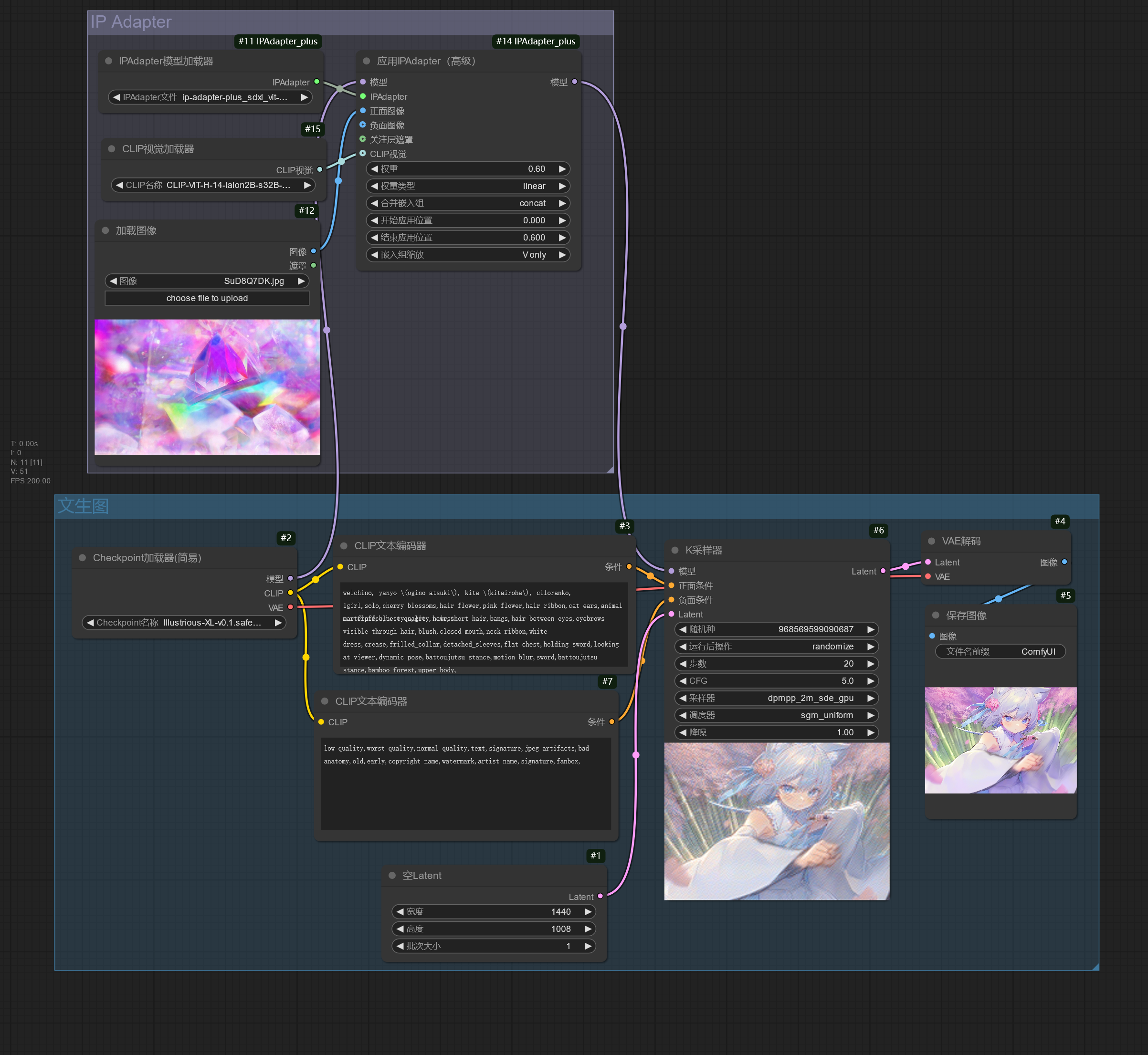Screen dimensions: 1148x1055
Task: Click the 权重 0.60 slider field
Action: (467, 169)
